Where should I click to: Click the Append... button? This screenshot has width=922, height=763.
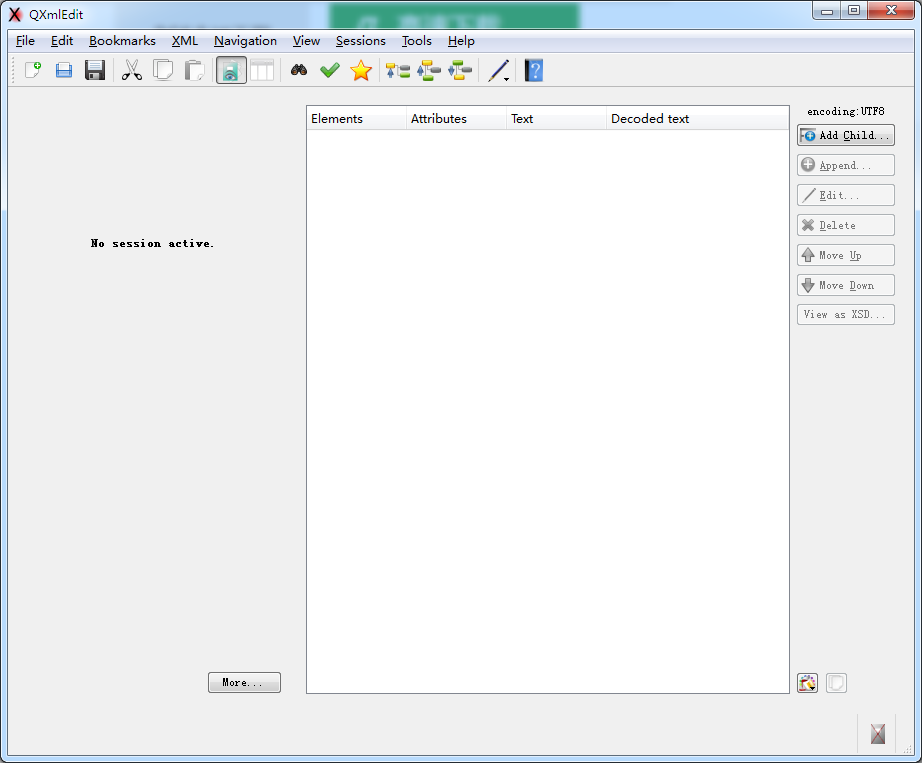846,165
